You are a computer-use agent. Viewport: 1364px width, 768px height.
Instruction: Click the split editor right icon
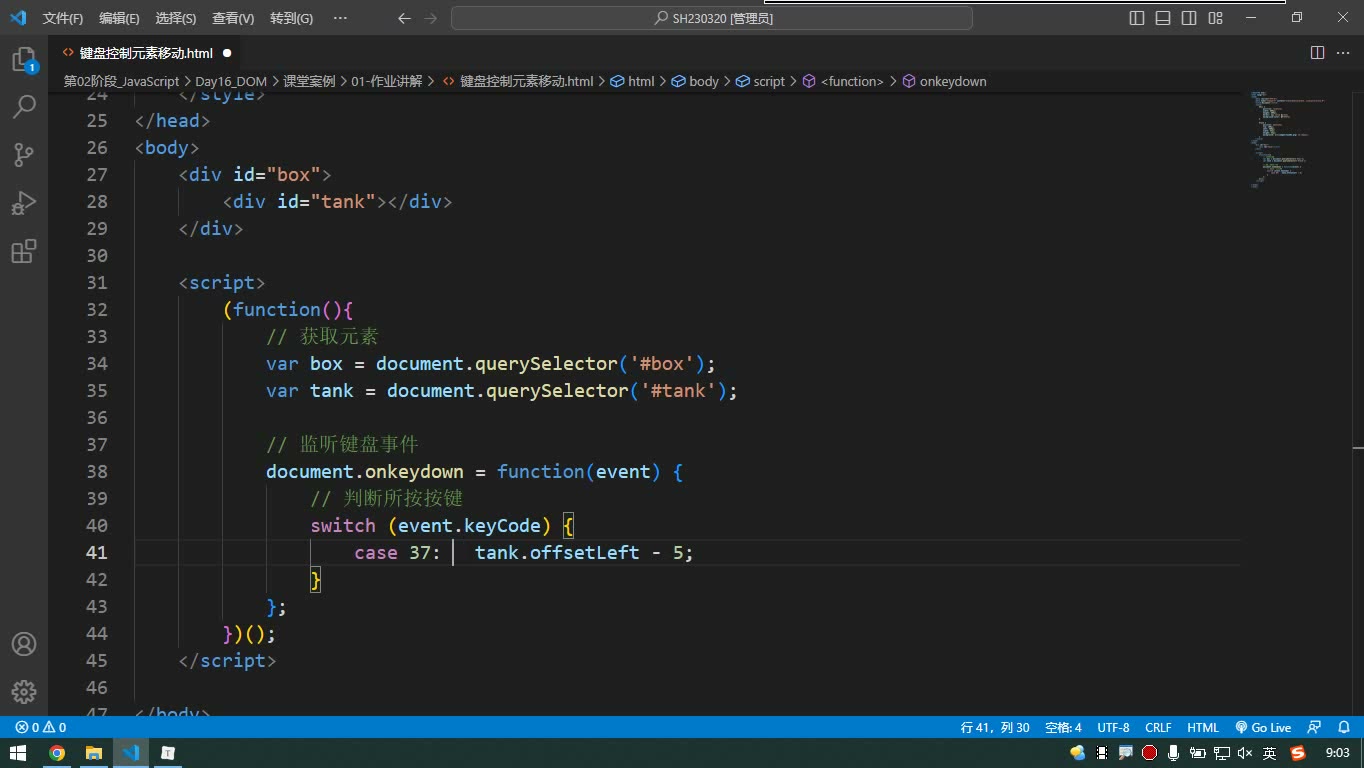(x=1317, y=53)
